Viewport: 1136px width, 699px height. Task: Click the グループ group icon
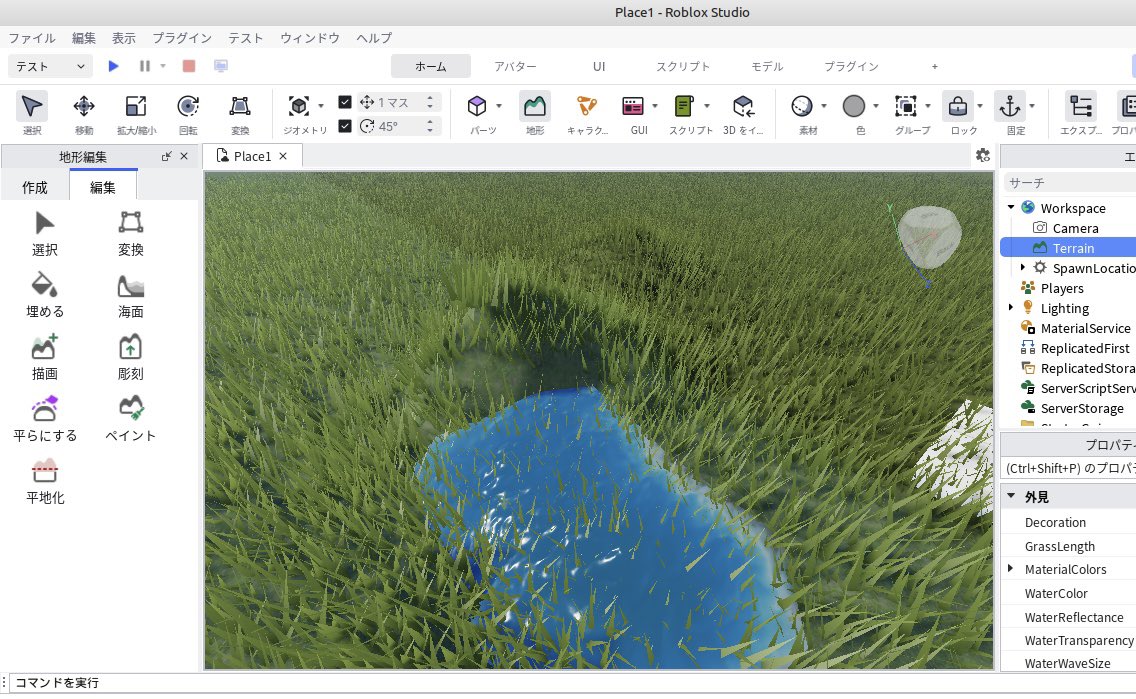[x=906, y=106]
